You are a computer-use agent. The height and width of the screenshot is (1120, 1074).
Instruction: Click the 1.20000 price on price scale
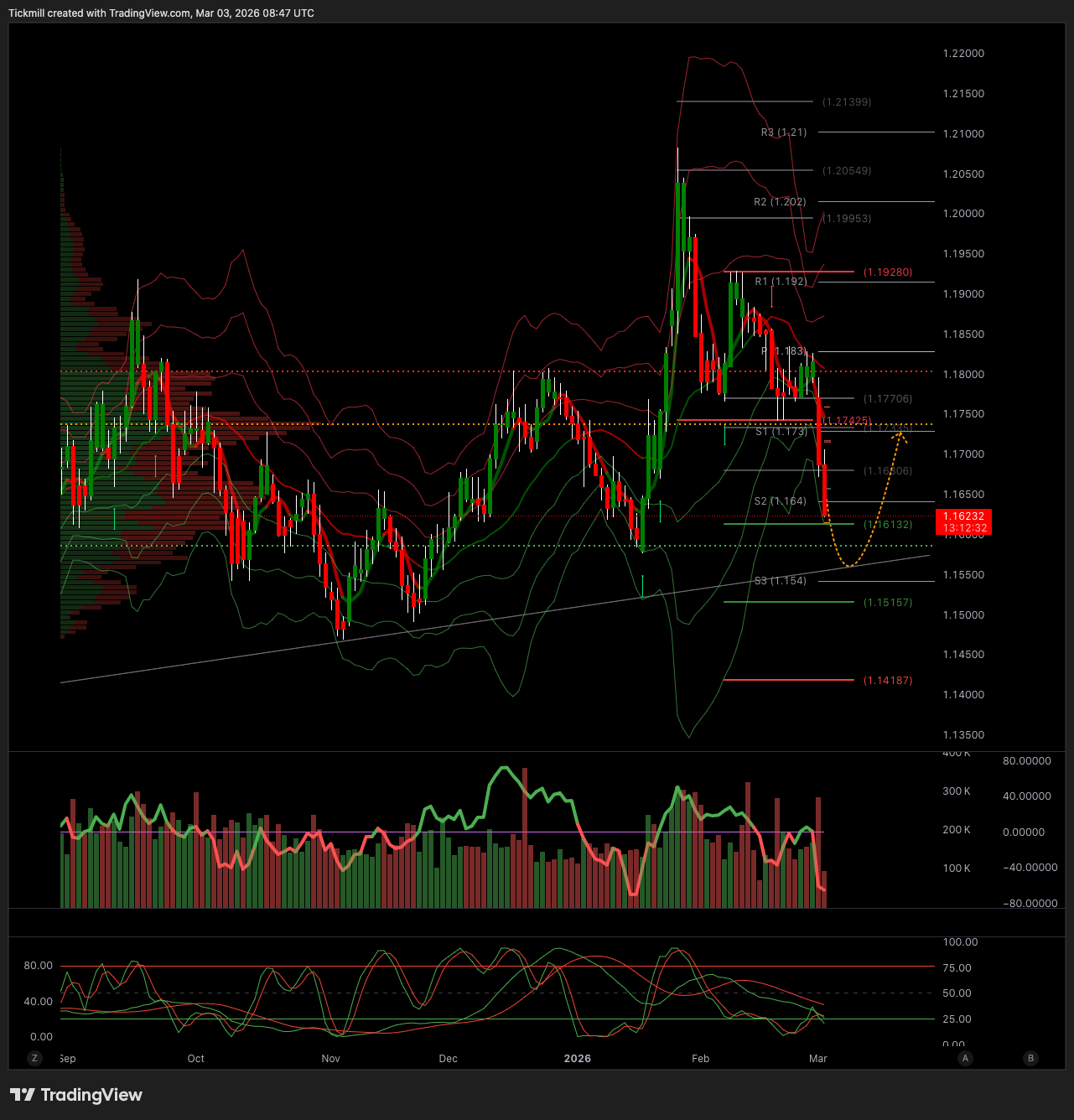963,214
